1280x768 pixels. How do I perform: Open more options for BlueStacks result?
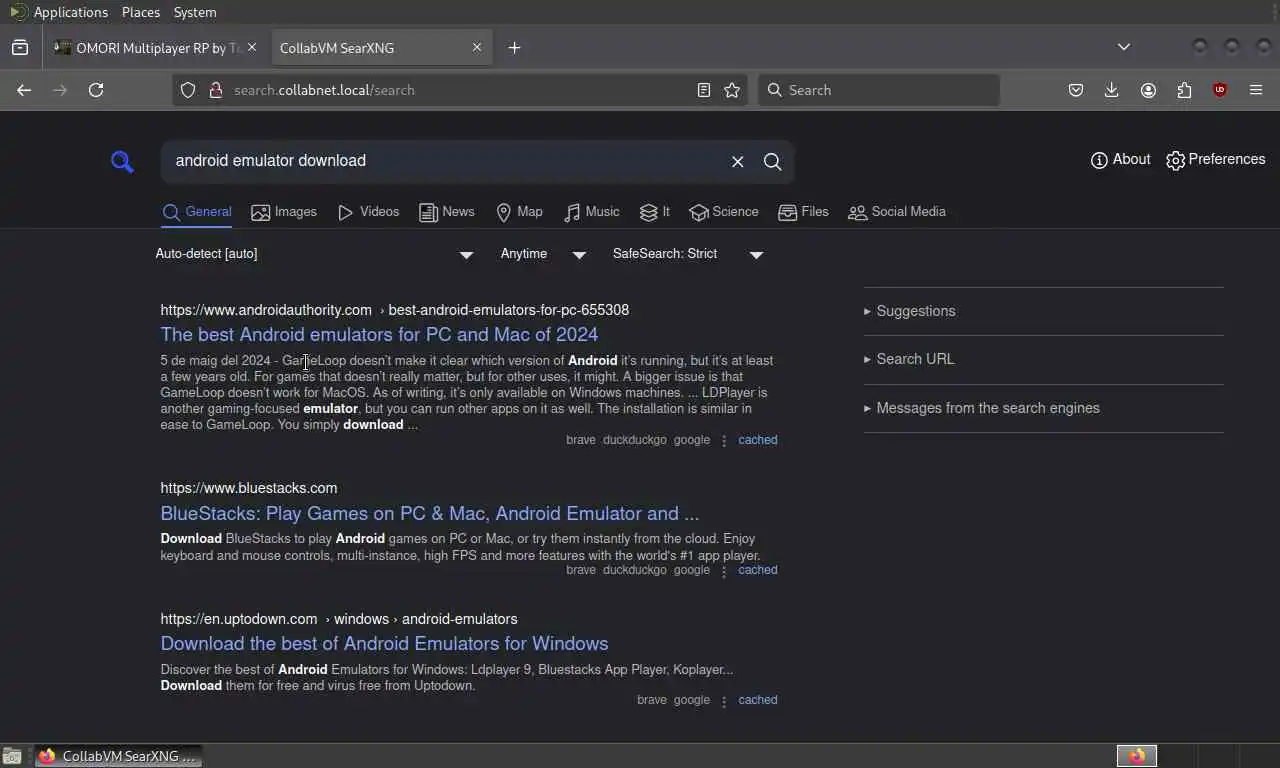[x=724, y=571]
